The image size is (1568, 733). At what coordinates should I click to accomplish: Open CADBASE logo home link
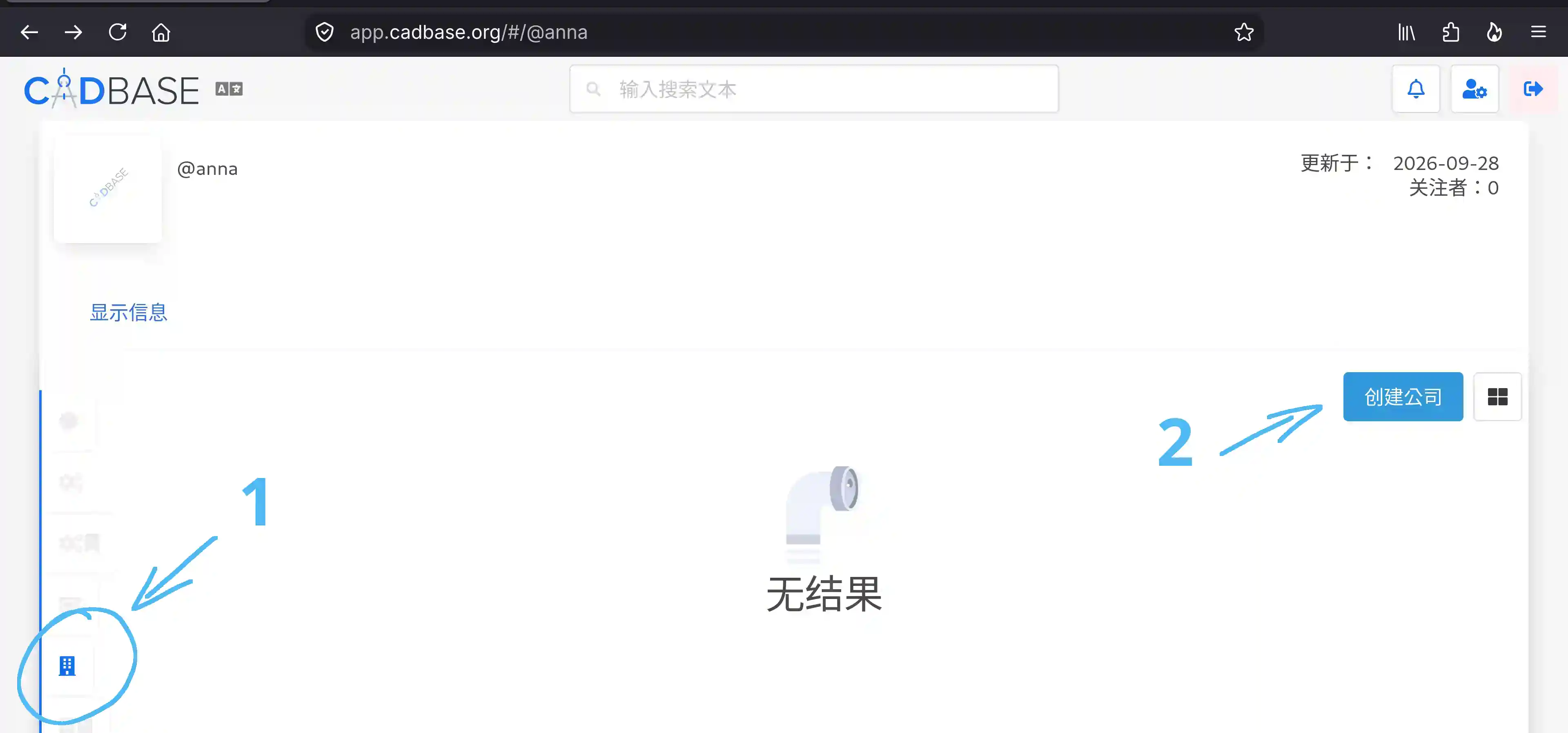(x=111, y=89)
